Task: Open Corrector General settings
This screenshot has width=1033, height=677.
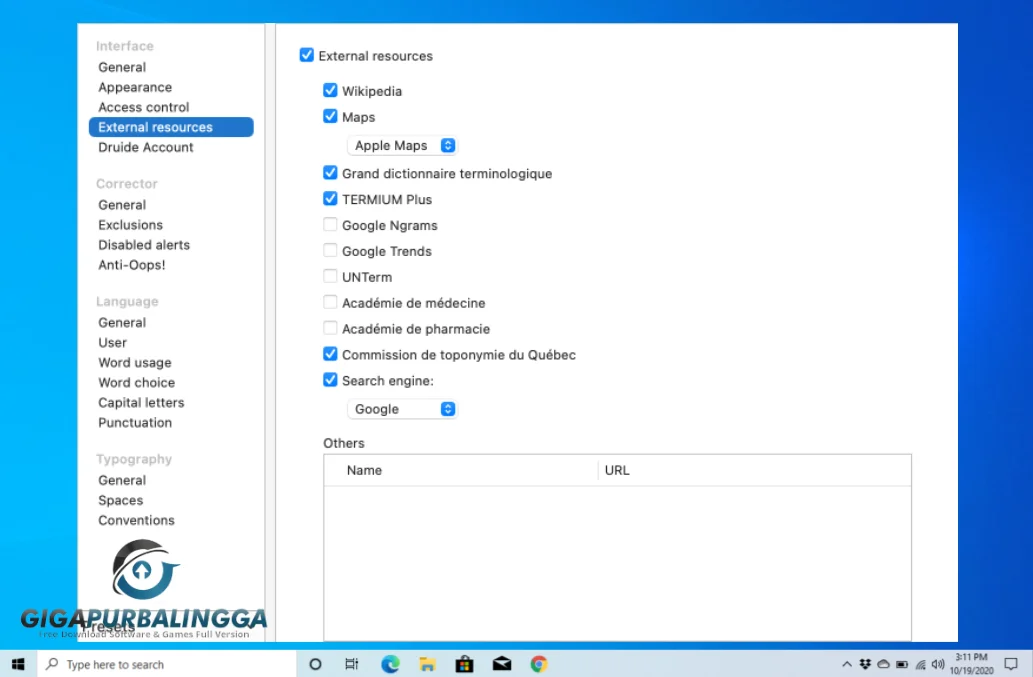Action: (122, 205)
